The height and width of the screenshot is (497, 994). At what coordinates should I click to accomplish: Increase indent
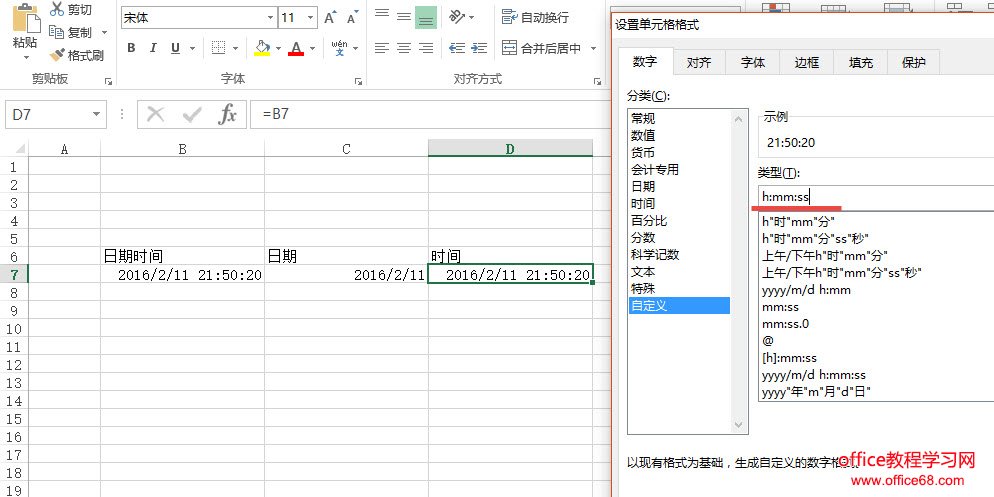(x=479, y=48)
